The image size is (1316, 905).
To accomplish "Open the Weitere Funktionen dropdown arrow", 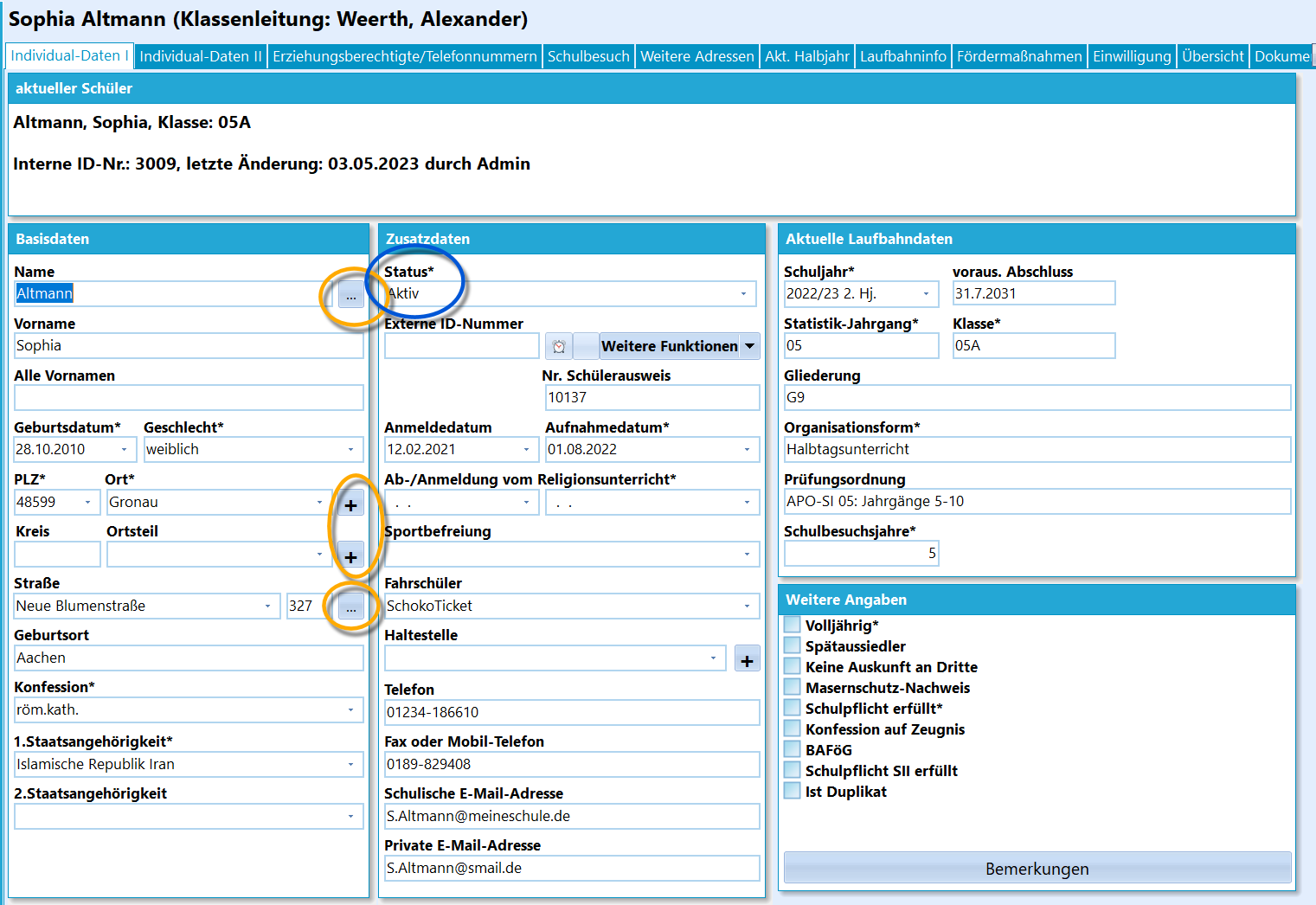I will 750,346.
